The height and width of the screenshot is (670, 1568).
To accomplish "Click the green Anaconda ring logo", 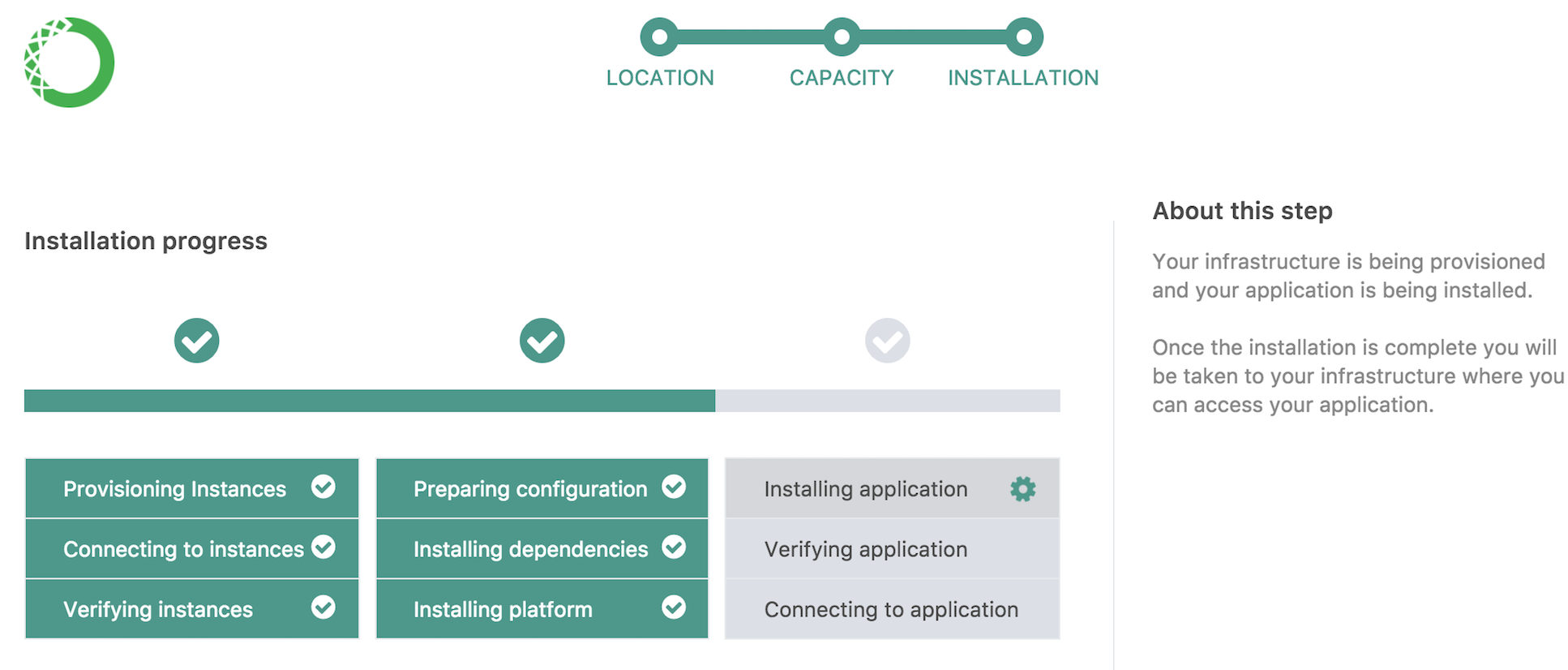I will tap(69, 62).
